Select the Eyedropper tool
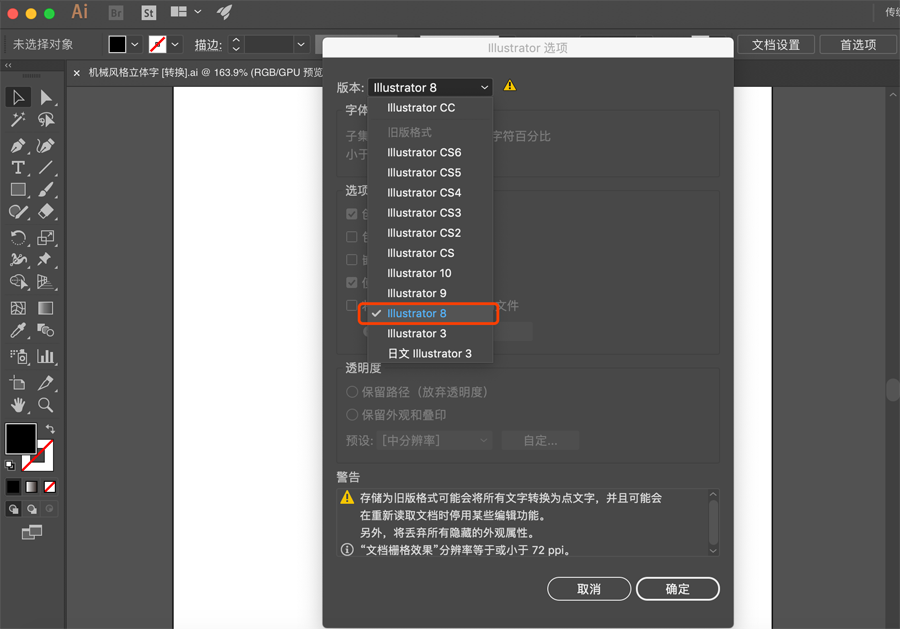Screen dimensions: 900x629 point(17,329)
